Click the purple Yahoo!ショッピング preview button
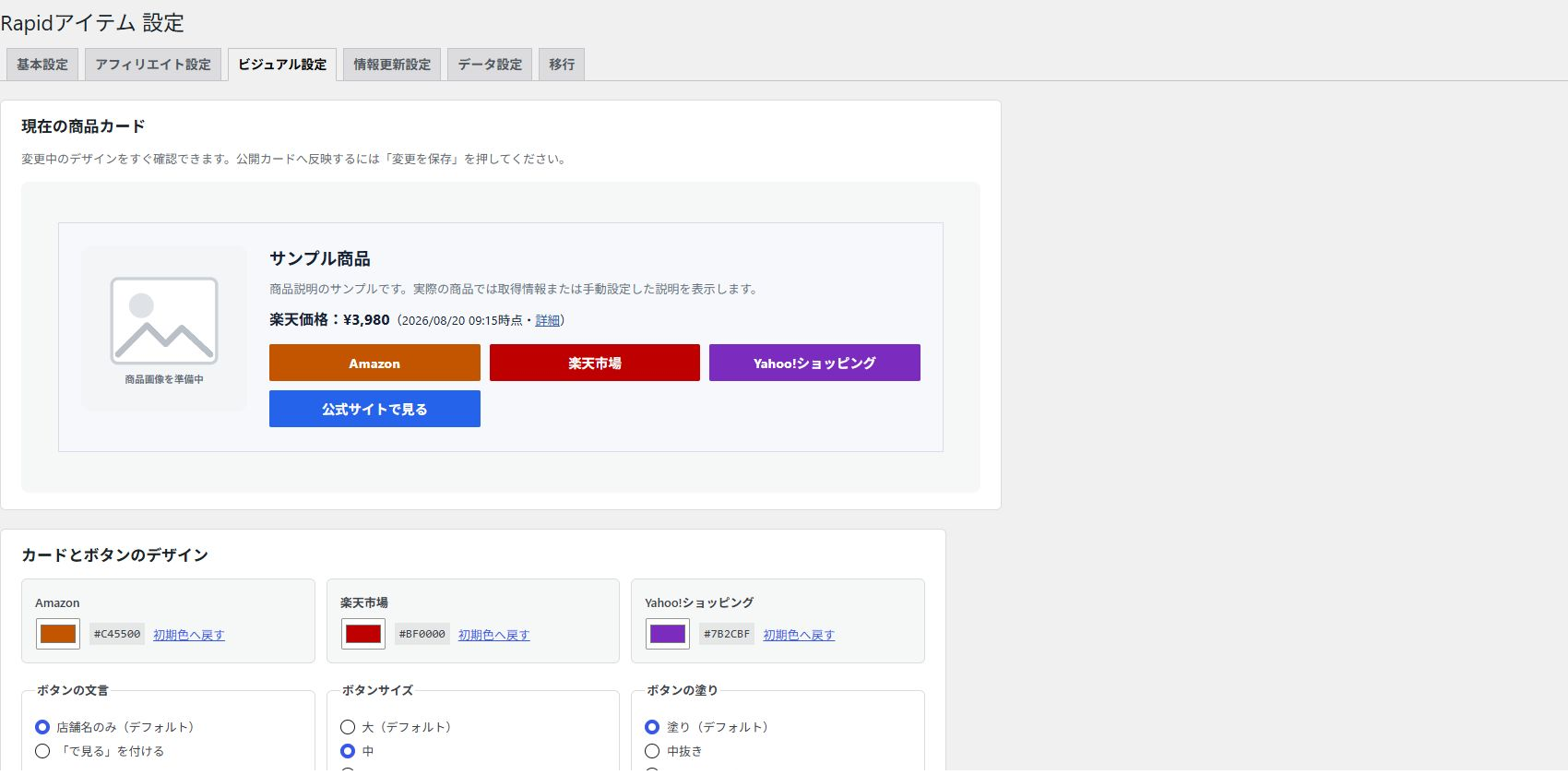The image size is (1568, 775). (x=814, y=363)
